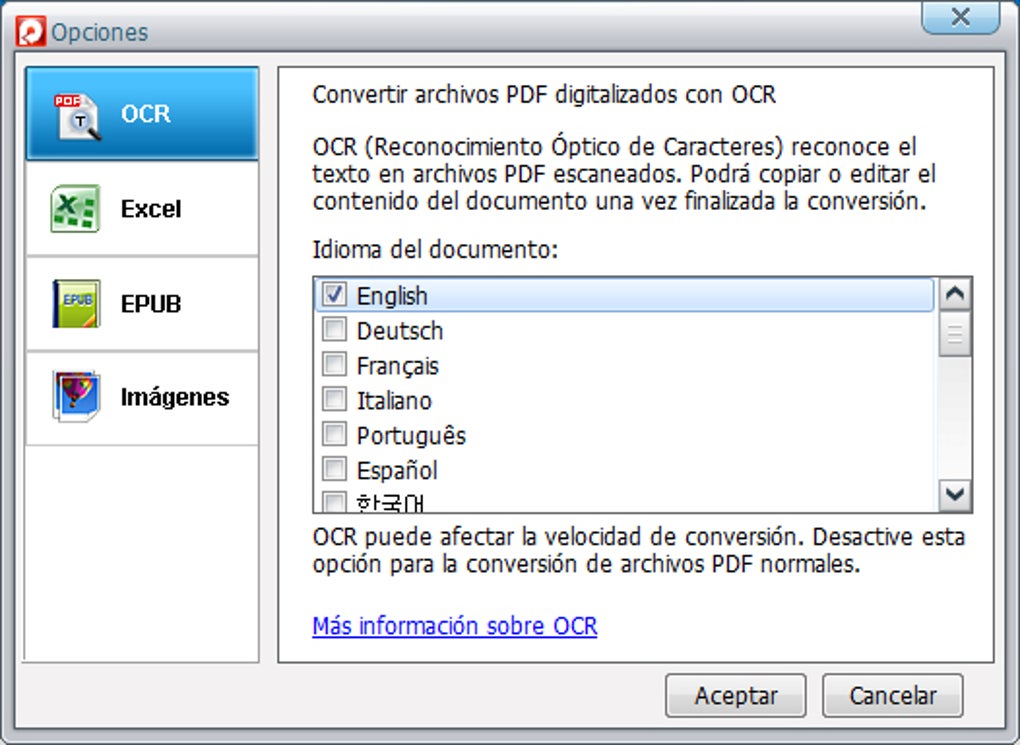This screenshot has width=1020, height=745.
Task: Select the Español checkbox
Action: 335,470
